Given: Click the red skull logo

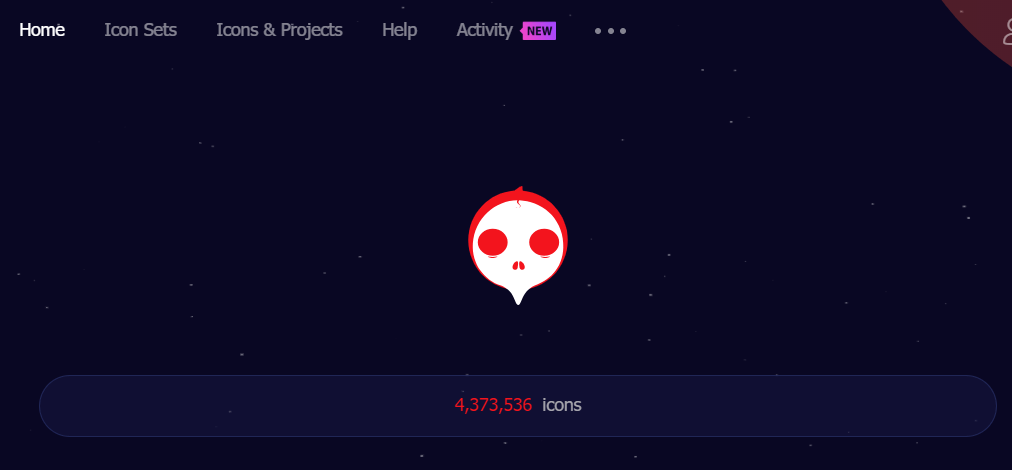Looking at the screenshot, I should (x=518, y=245).
